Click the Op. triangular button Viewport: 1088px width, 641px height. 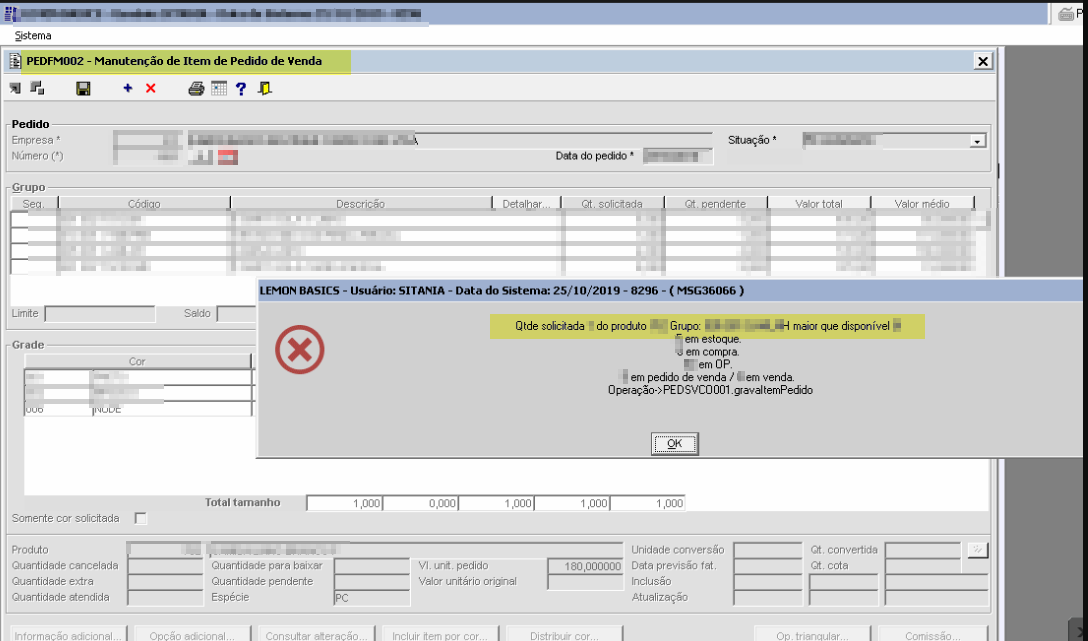click(812, 635)
